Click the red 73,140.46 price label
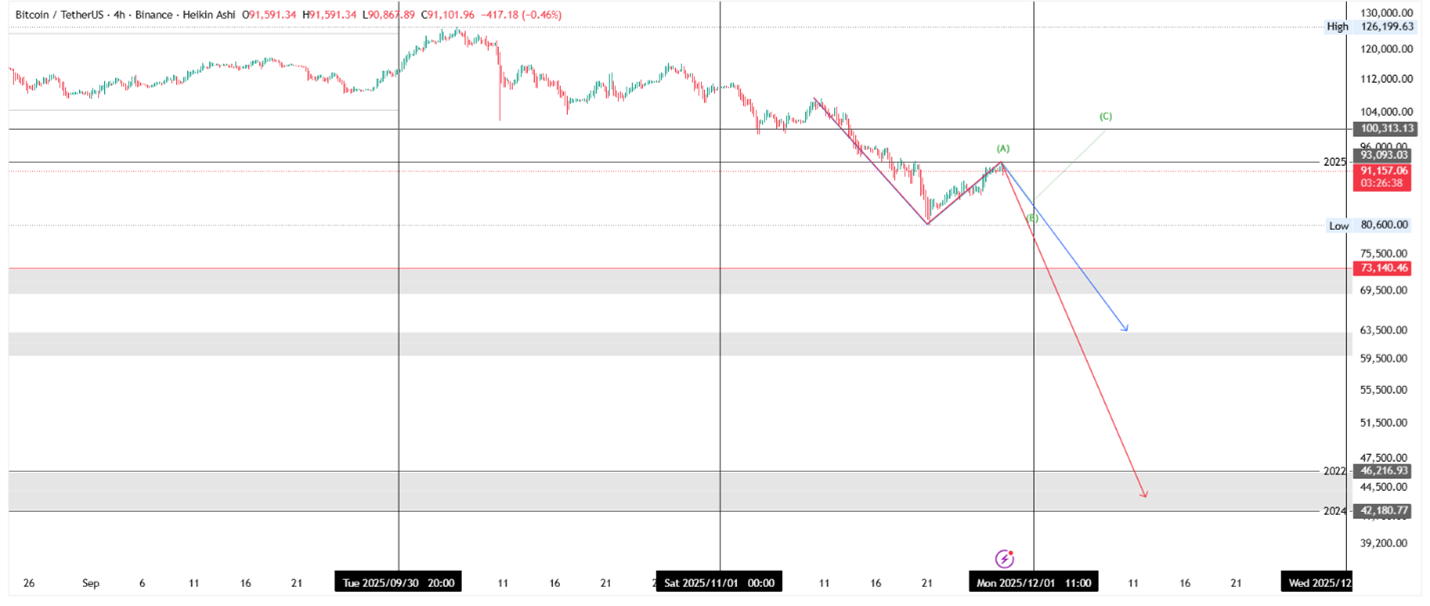 (x=1384, y=268)
